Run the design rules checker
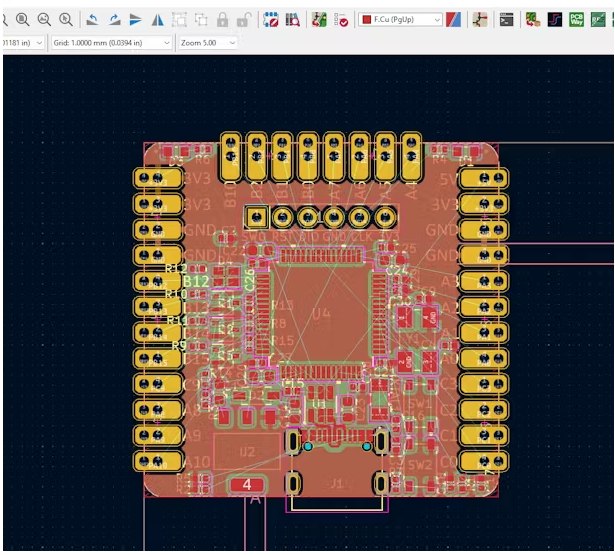615x555 pixels. [x=341, y=19]
